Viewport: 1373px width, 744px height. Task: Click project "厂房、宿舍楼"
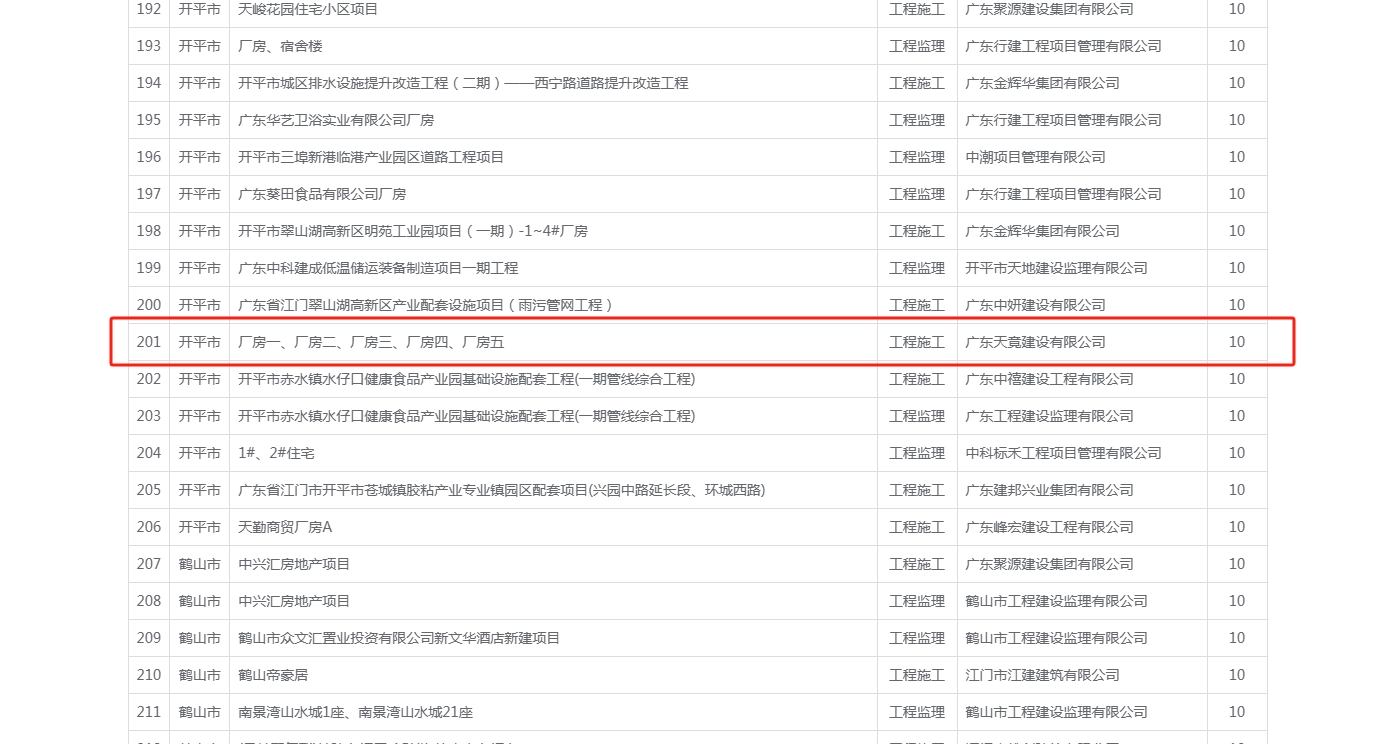280,46
